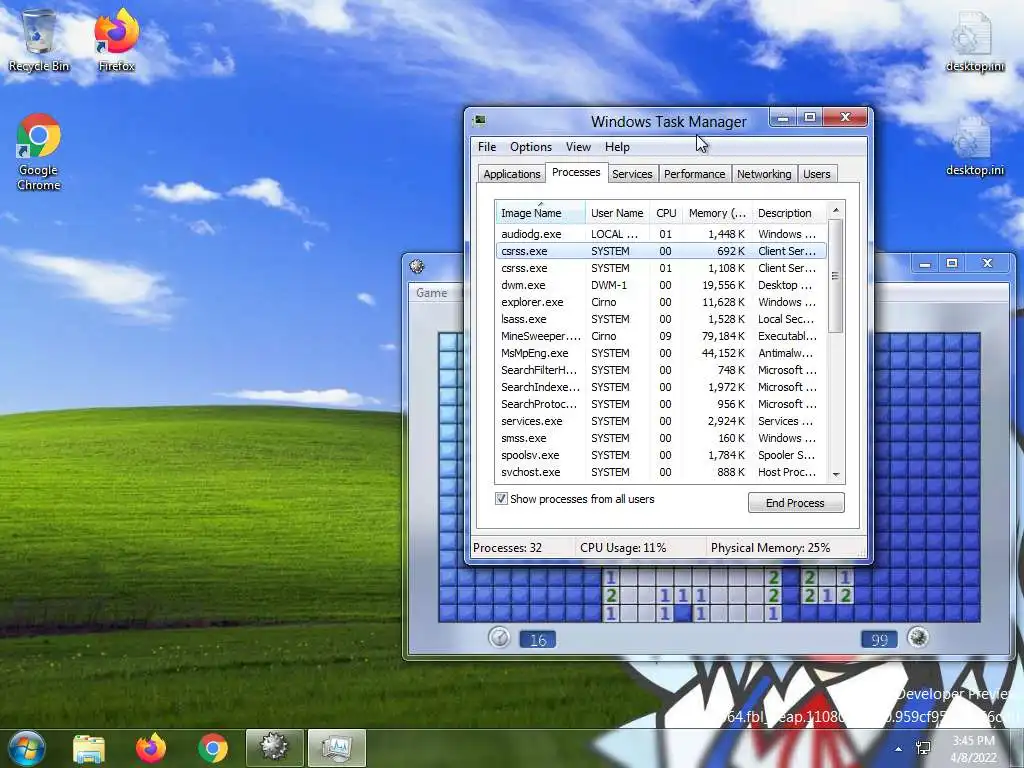Click the process list scrollbar thumb

(836, 276)
